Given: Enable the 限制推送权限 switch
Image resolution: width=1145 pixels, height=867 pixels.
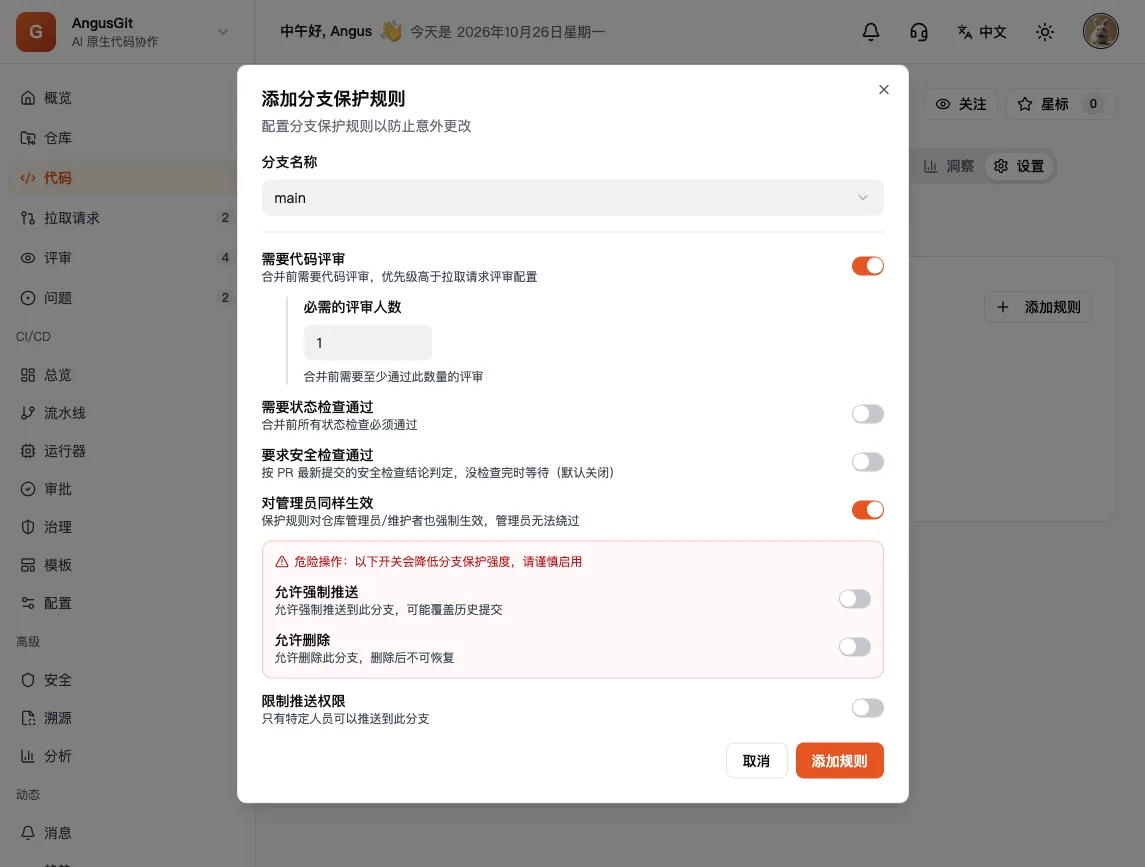Looking at the screenshot, I should [868, 708].
